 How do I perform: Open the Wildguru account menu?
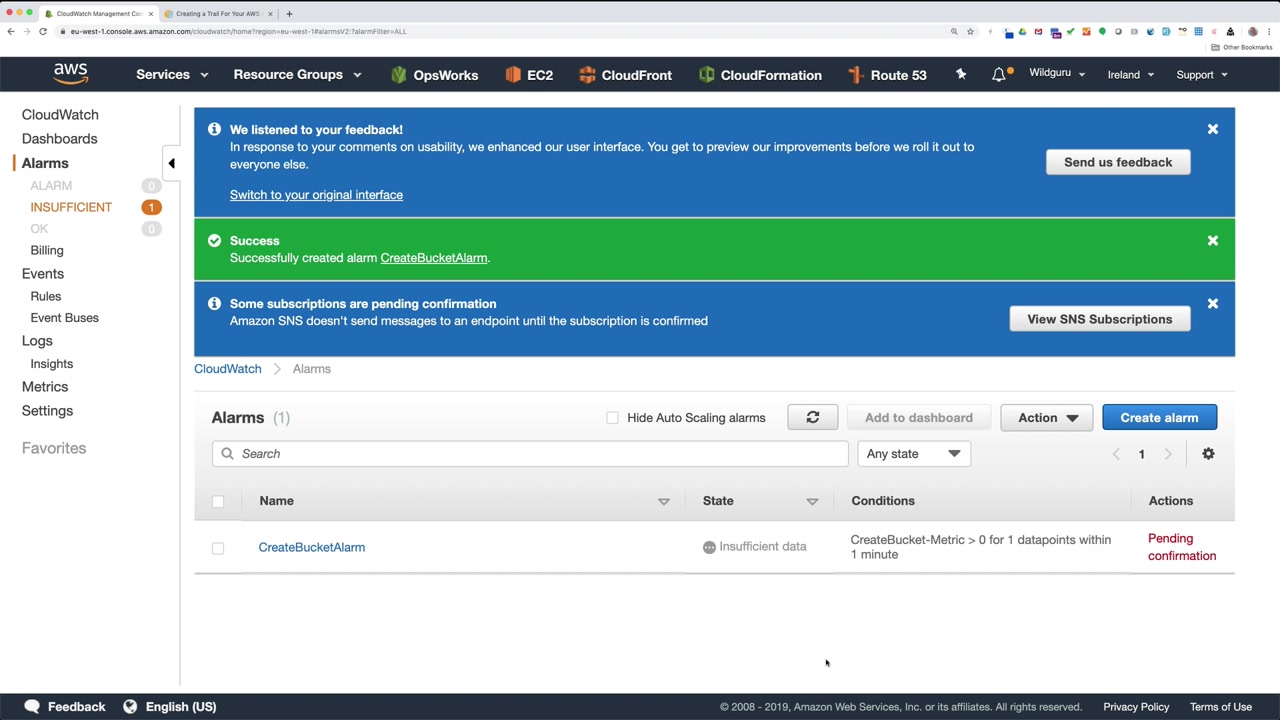click(x=1057, y=74)
